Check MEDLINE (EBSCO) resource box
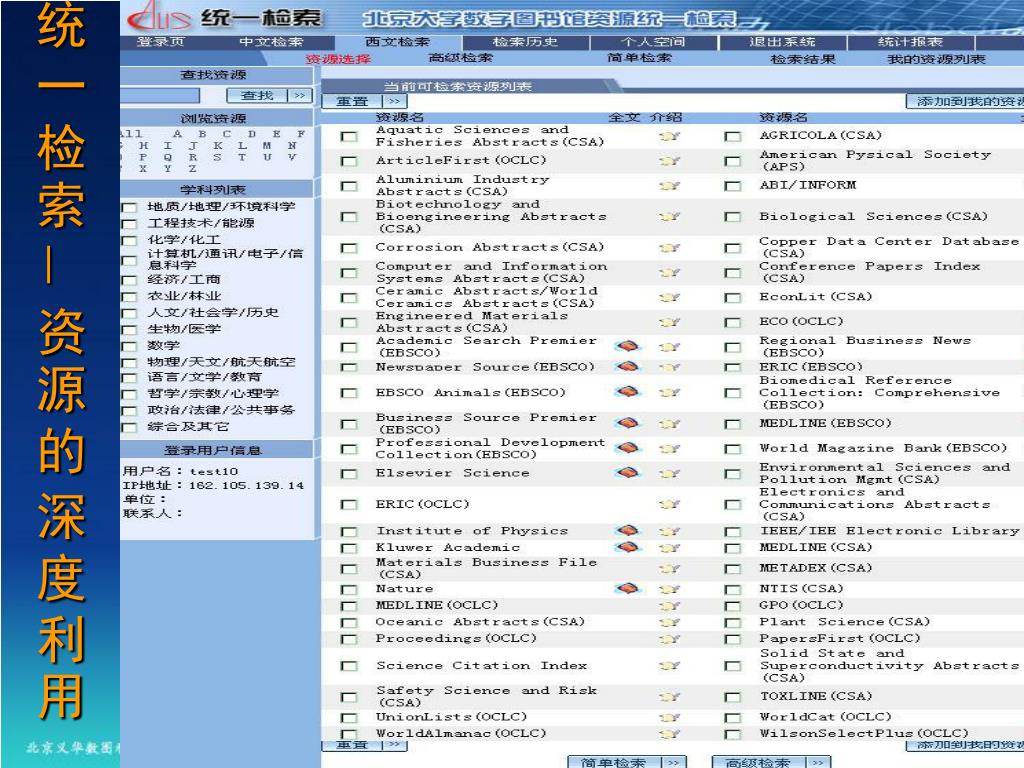Image resolution: width=1024 pixels, height=768 pixels. pos(733,424)
